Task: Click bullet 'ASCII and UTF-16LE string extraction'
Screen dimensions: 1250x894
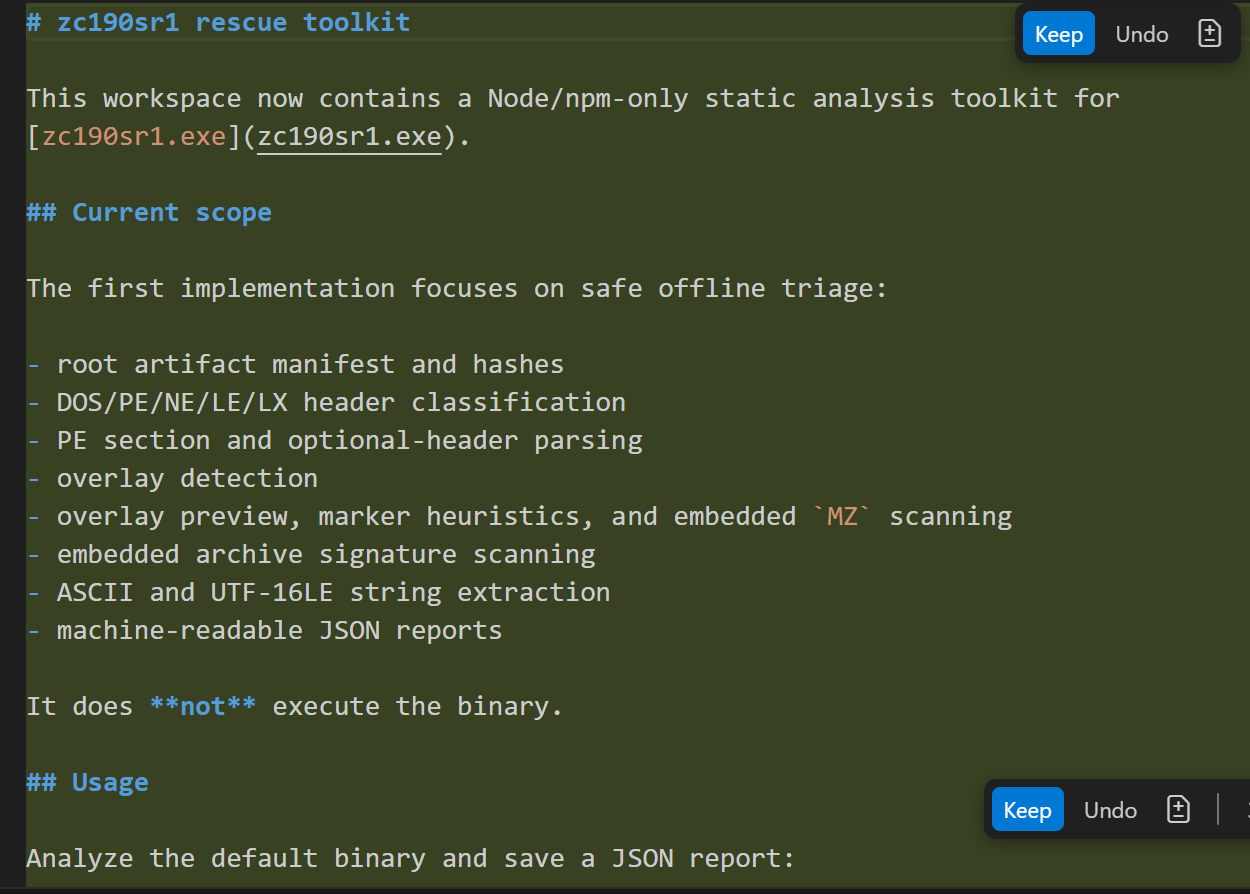Action: pos(333,593)
